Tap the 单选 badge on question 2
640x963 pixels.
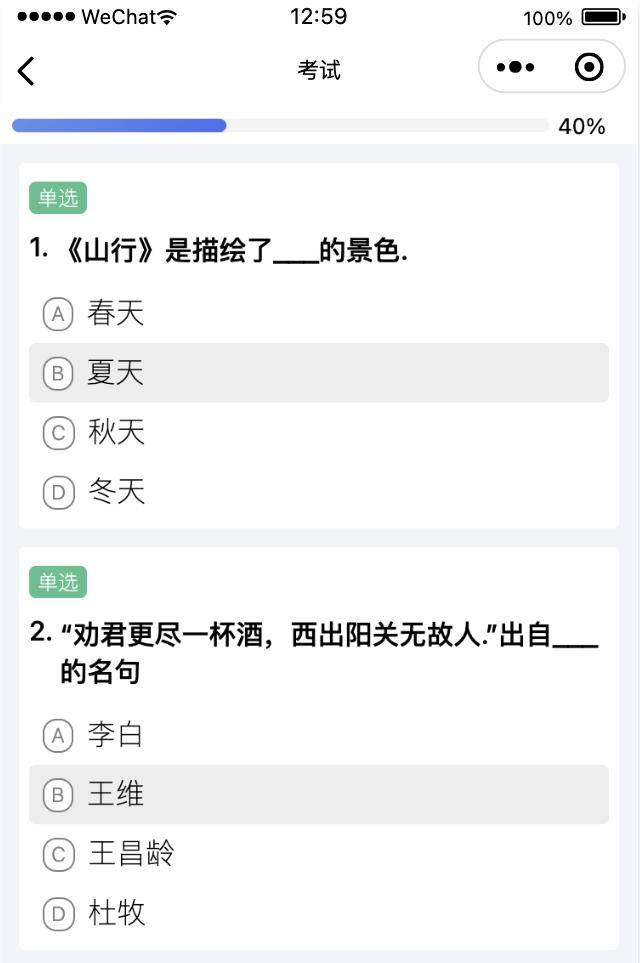pyautogui.click(x=58, y=583)
